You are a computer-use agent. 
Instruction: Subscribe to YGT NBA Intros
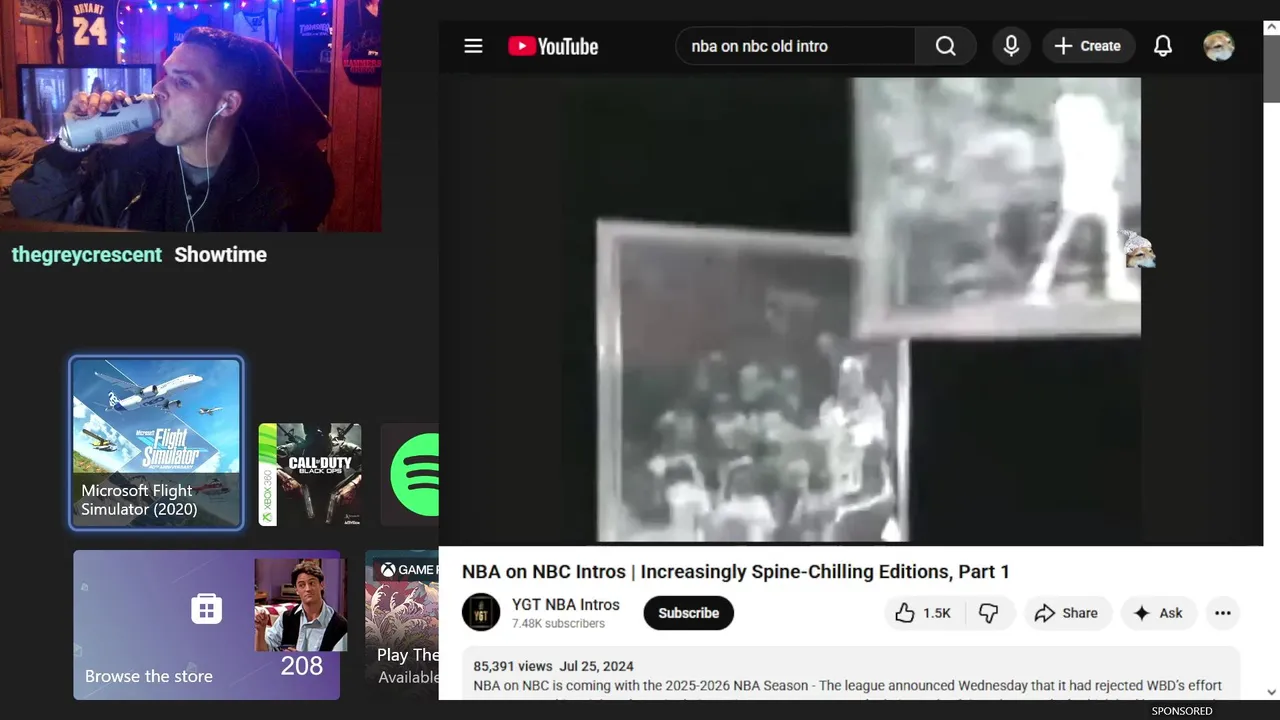(x=688, y=613)
